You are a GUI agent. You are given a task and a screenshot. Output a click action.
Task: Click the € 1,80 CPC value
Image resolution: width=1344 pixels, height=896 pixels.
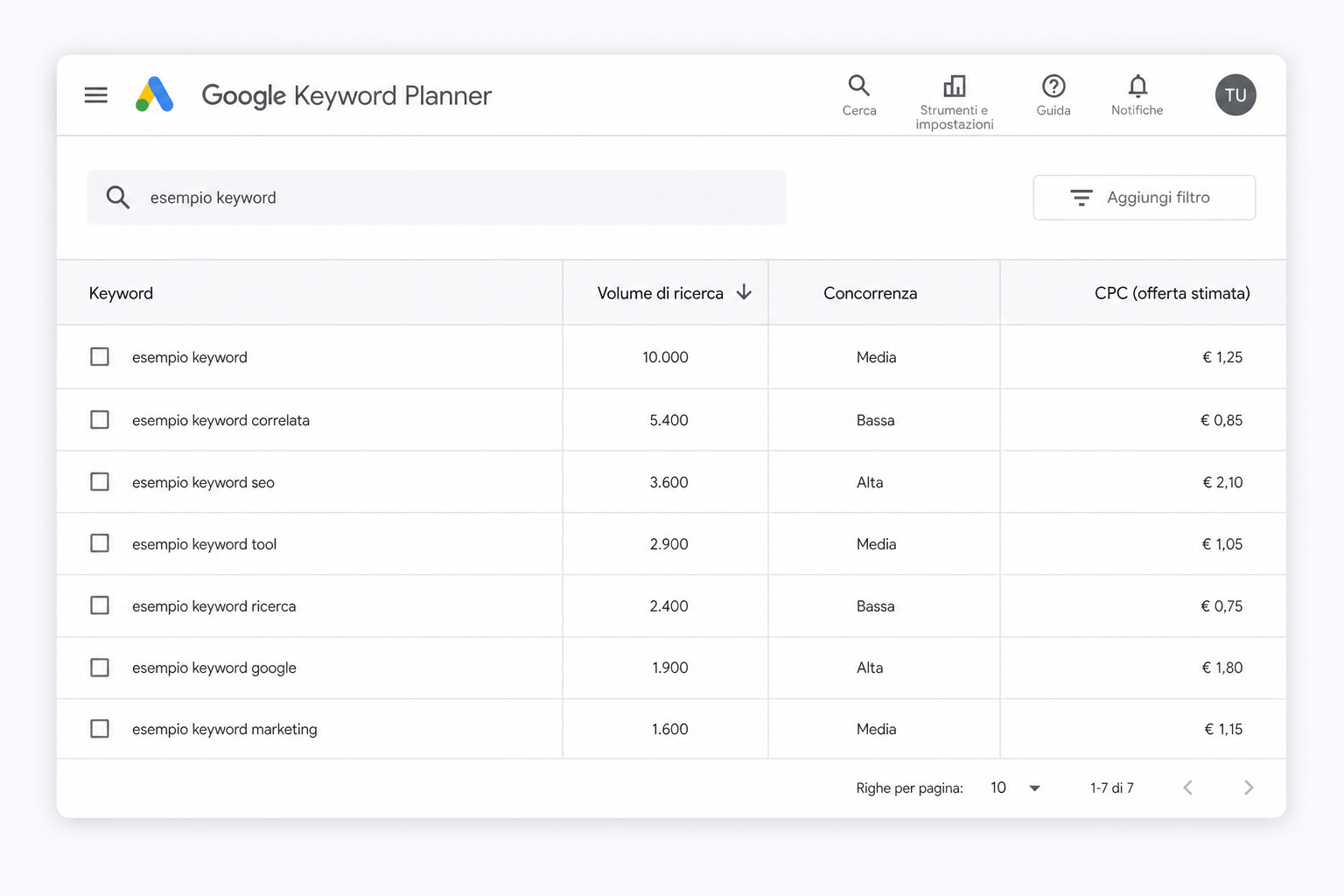[x=1222, y=668]
